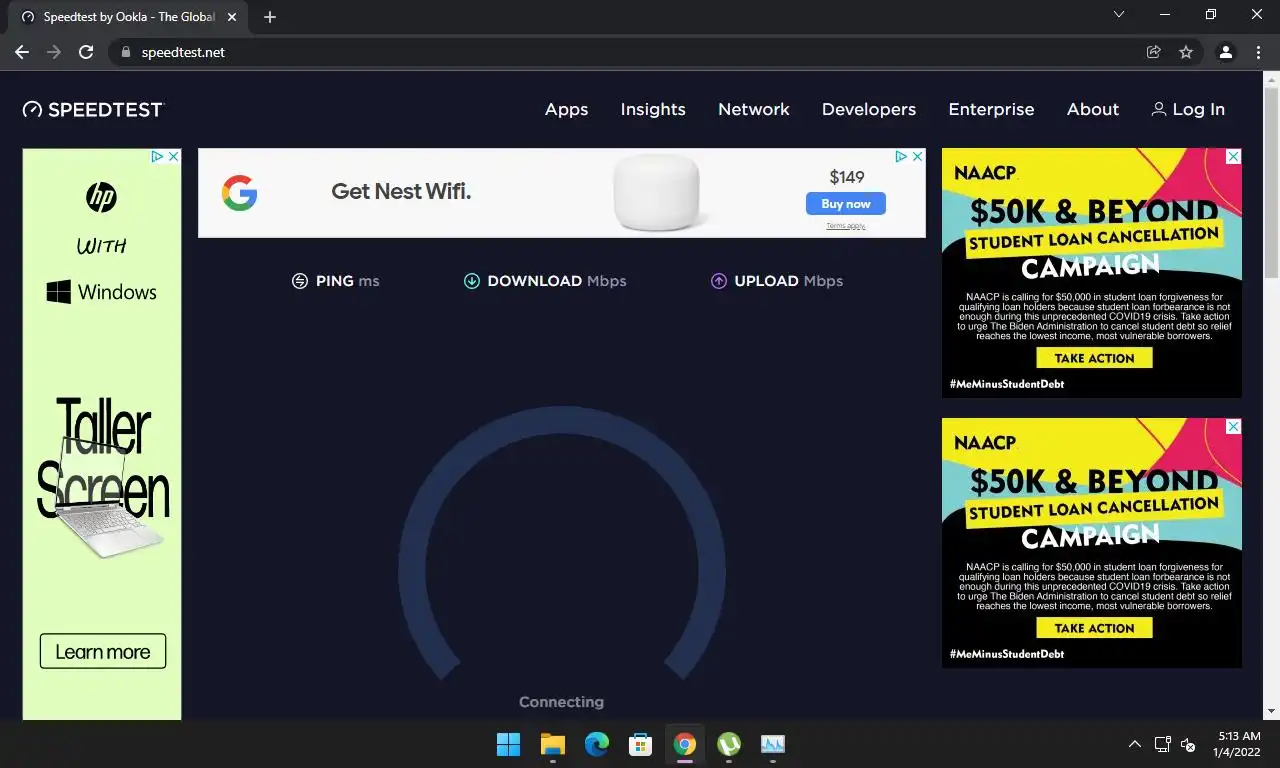Click the muted volume tray icon
Viewport: 1280px width, 768px height.
click(1188, 744)
